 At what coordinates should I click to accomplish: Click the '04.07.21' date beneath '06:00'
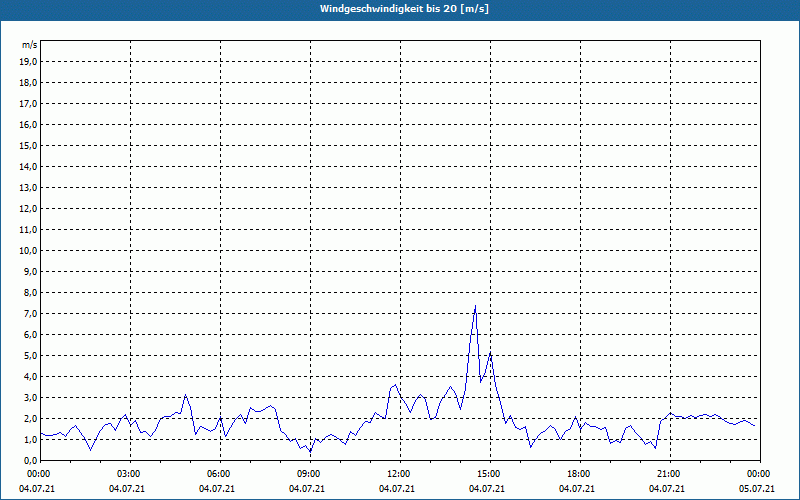(x=217, y=489)
